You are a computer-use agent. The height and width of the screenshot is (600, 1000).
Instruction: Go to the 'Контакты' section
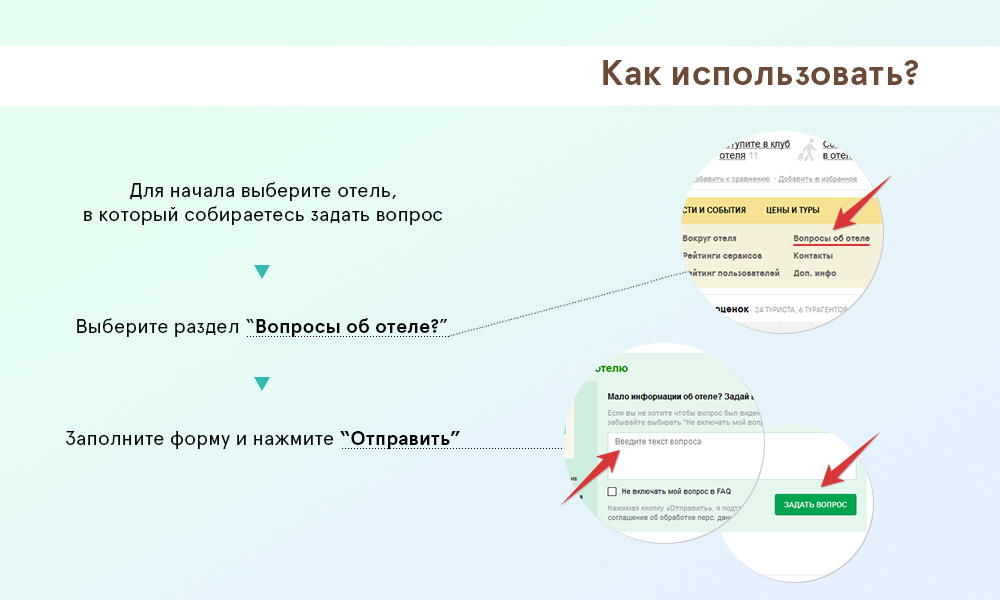pyautogui.click(x=813, y=256)
